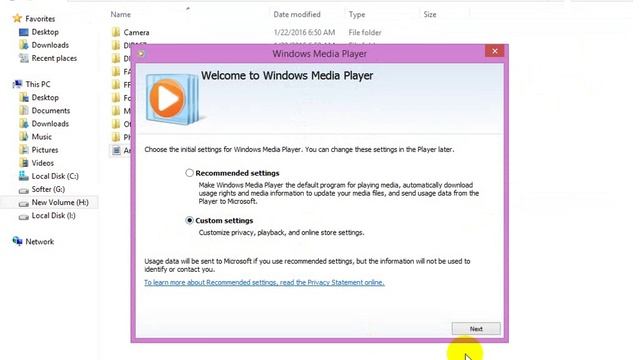The image size is (640, 360).
Task: Click the This PC computer icon
Action: 17,84
